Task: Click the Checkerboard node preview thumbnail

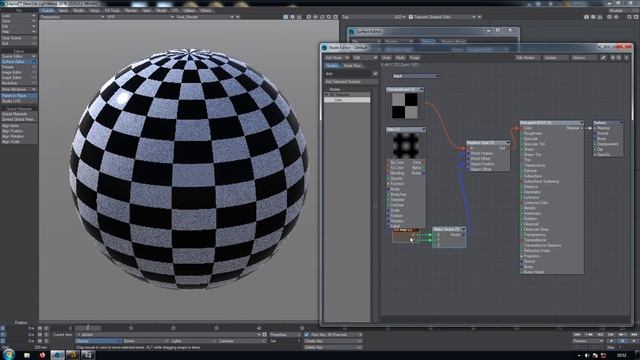Action: 405,106
